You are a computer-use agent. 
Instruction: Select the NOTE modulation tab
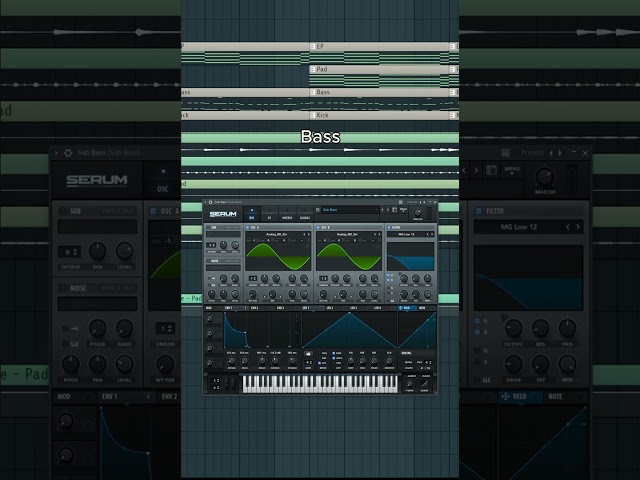(422, 308)
